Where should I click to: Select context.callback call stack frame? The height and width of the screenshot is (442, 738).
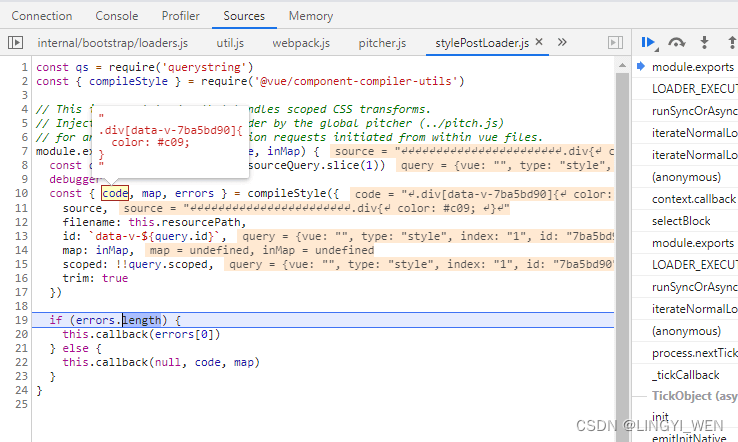pos(694,199)
